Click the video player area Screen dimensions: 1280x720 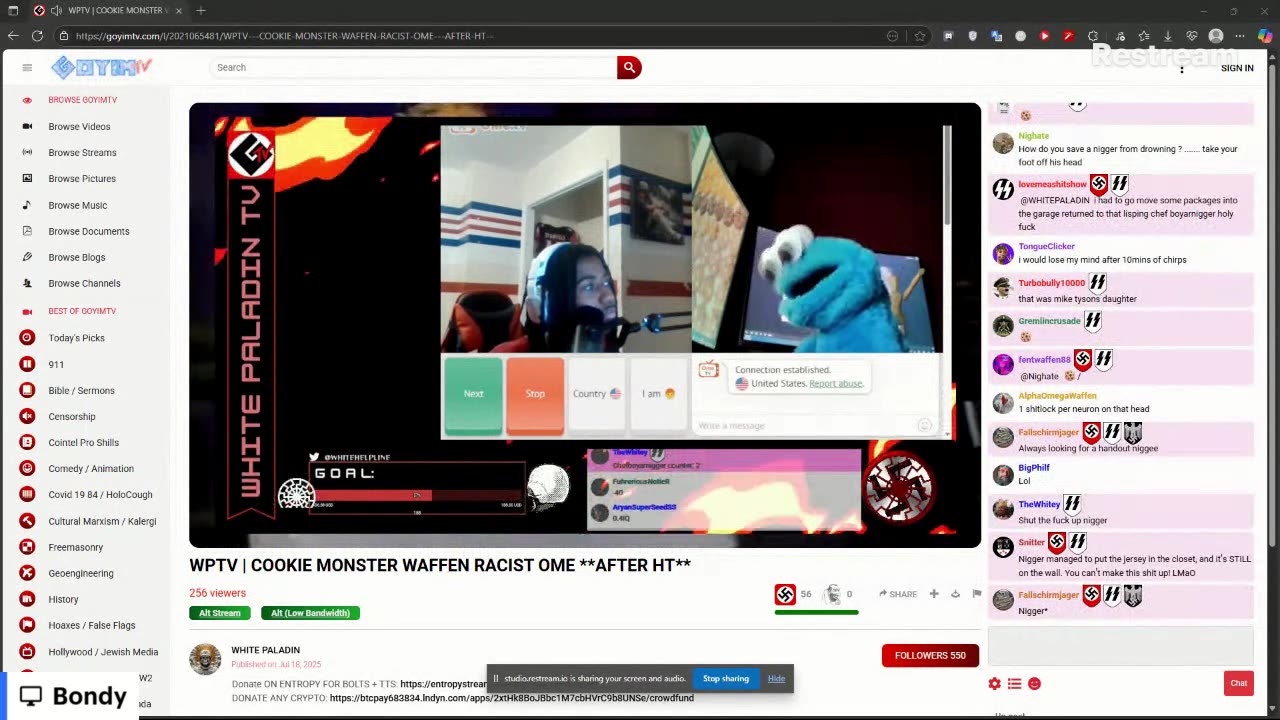coord(585,325)
